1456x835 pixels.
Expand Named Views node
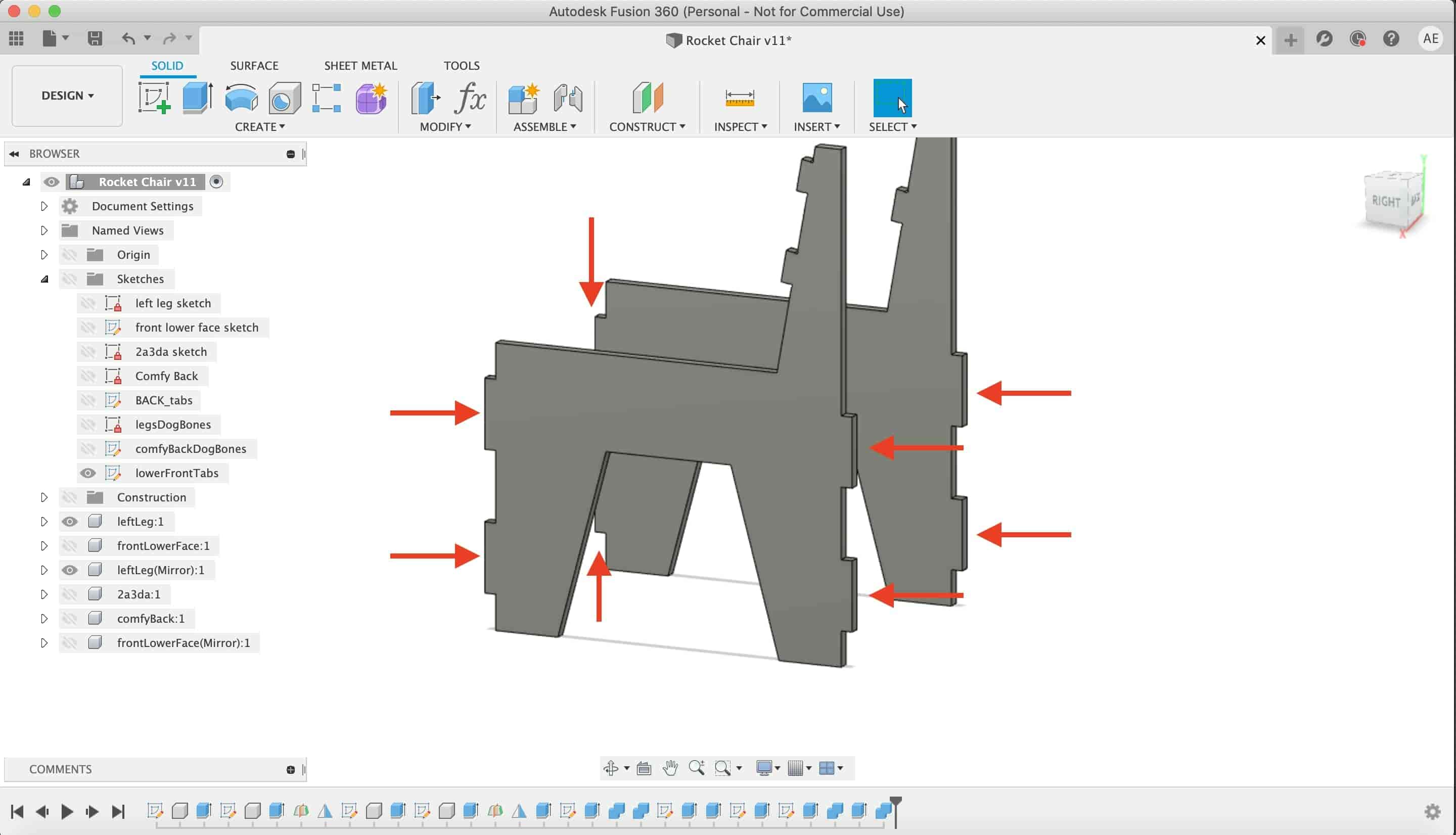(44, 230)
